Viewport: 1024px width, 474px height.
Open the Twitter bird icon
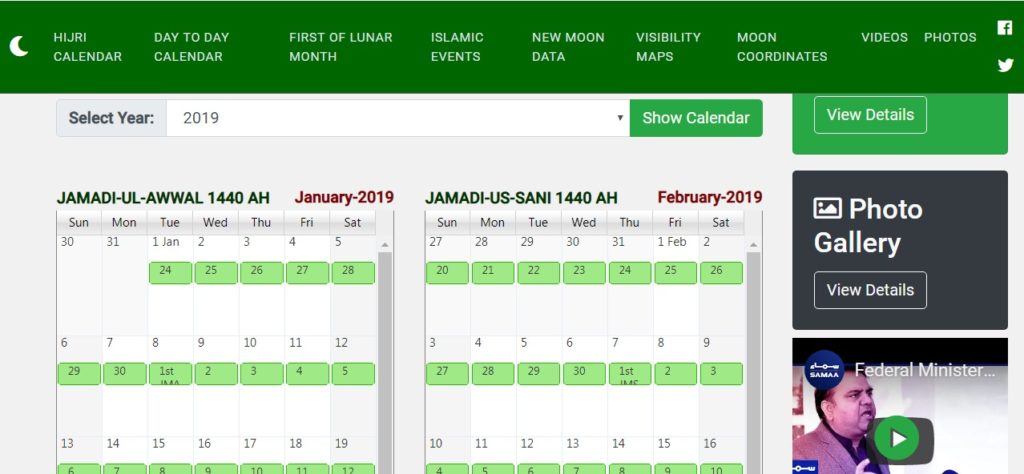point(1005,65)
